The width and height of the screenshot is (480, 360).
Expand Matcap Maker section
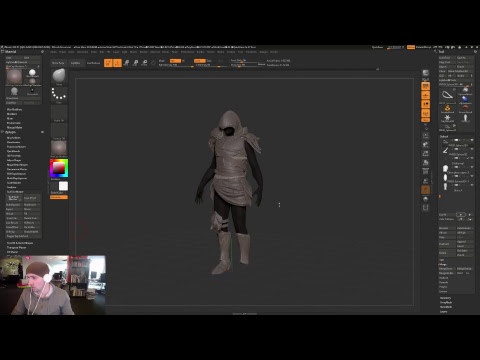[x=15, y=127]
